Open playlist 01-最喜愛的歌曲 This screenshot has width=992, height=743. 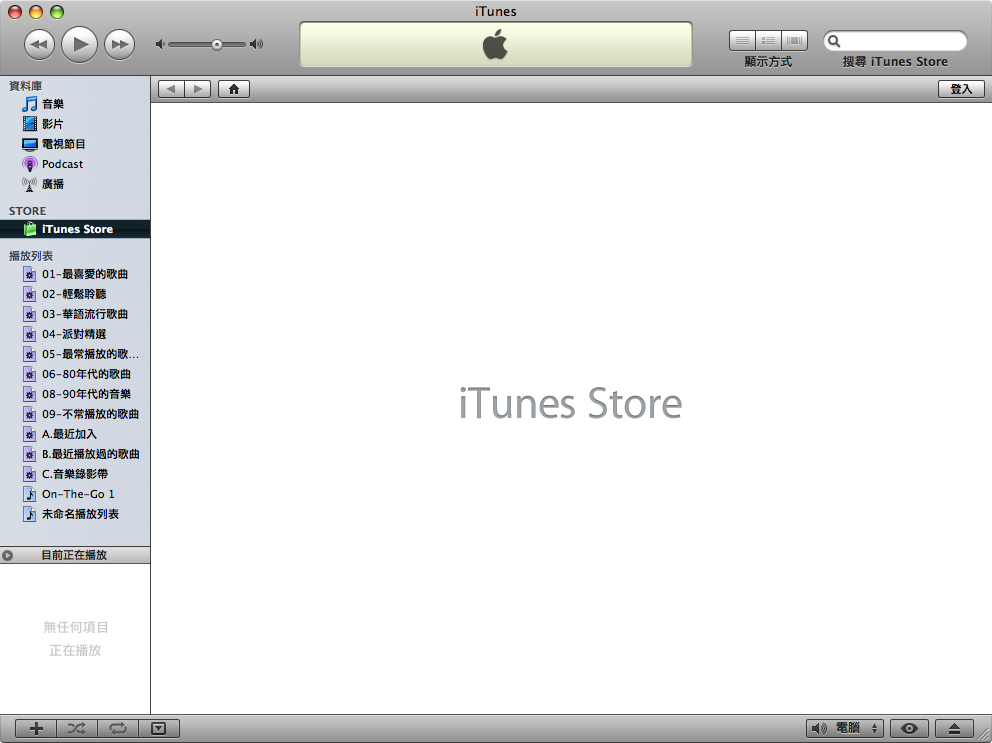(x=75, y=274)
